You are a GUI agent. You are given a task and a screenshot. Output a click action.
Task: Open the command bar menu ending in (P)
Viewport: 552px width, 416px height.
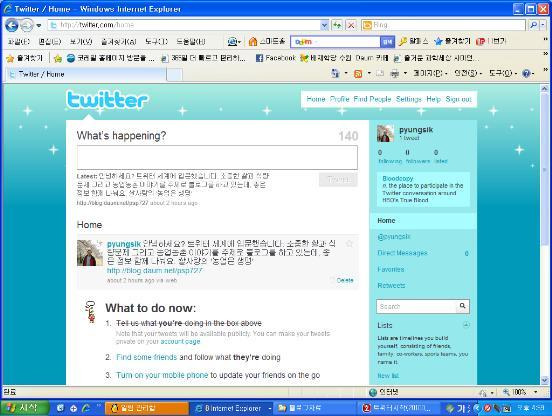(429, 74)
